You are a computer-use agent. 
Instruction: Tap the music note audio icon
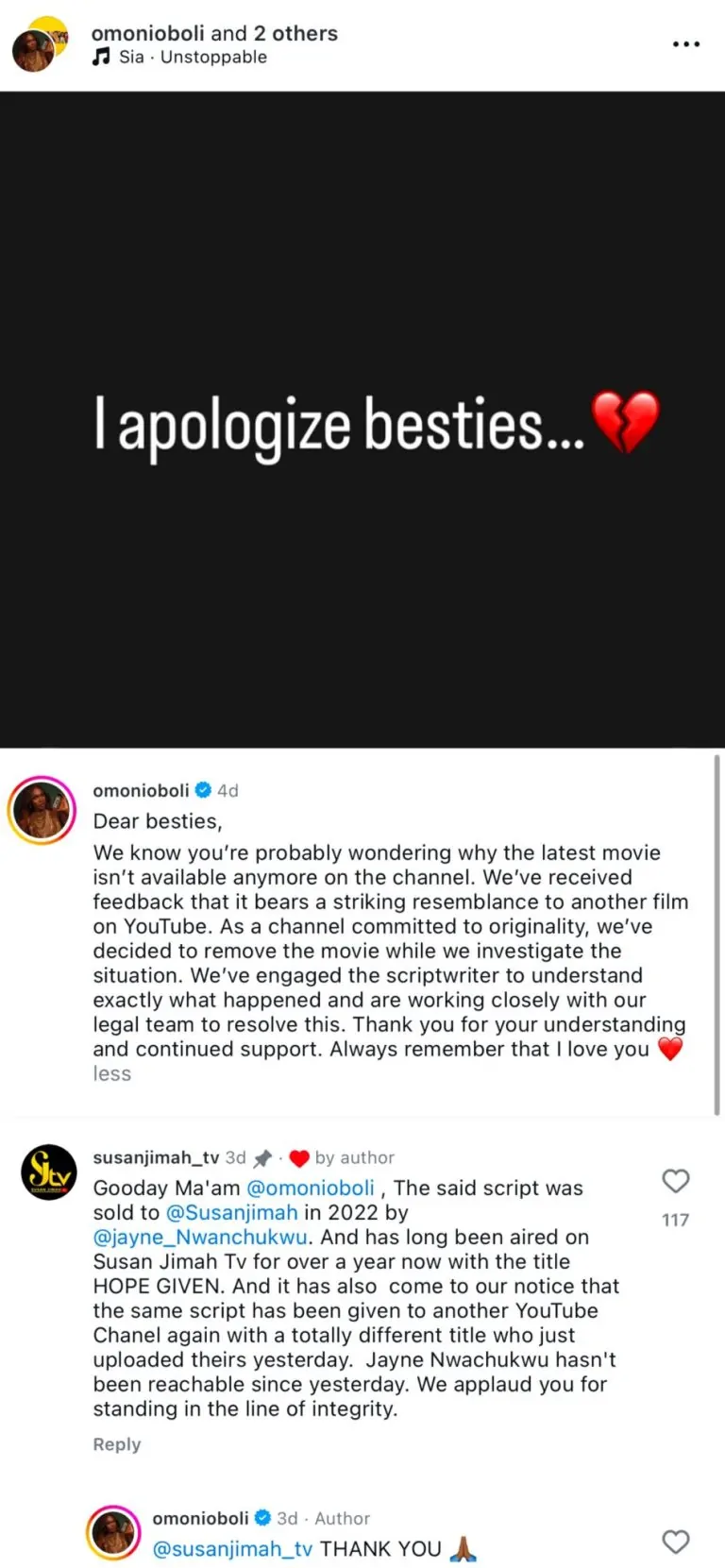point(101,57)
